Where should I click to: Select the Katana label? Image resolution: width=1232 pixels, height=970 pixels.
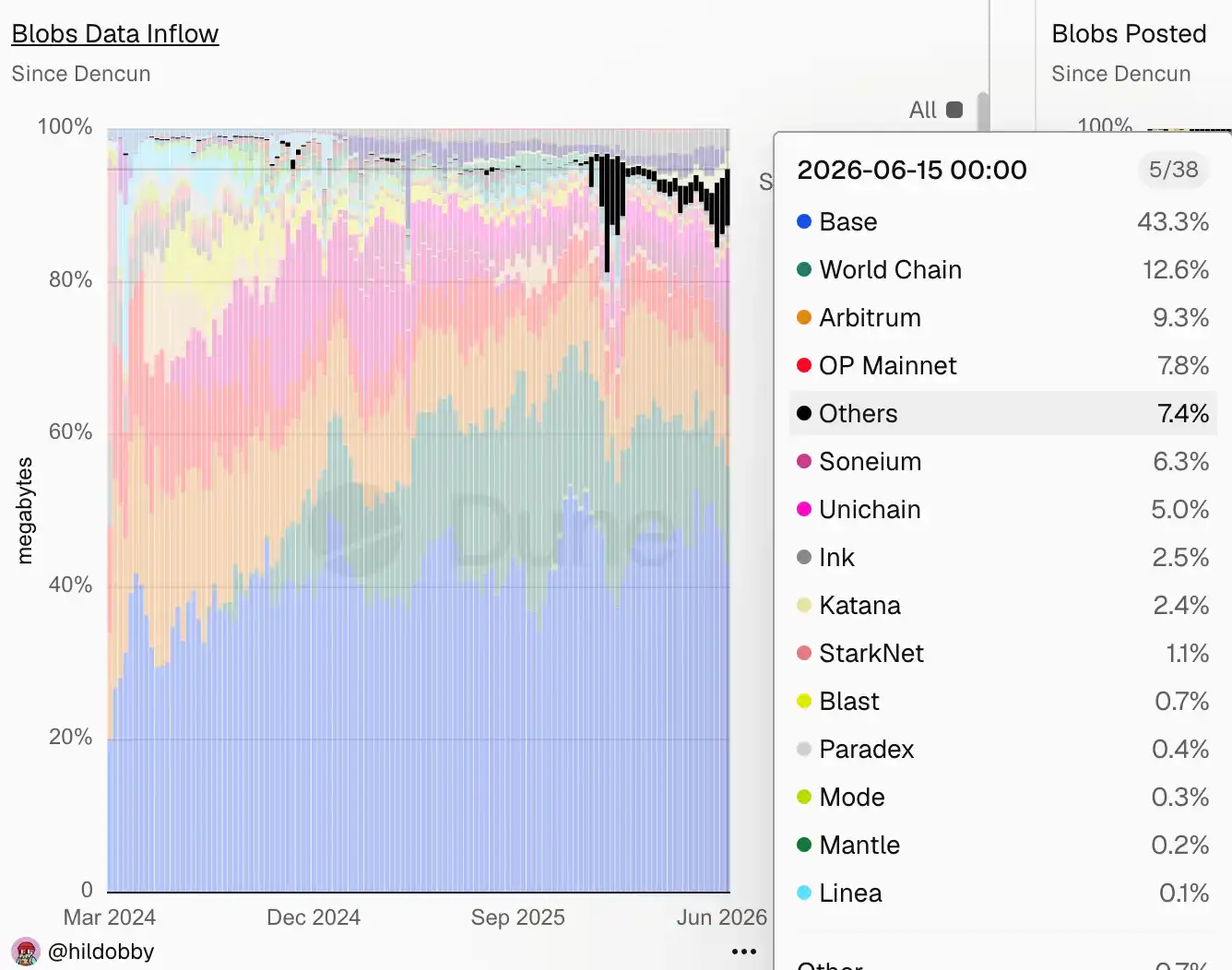tap(860, 605)
